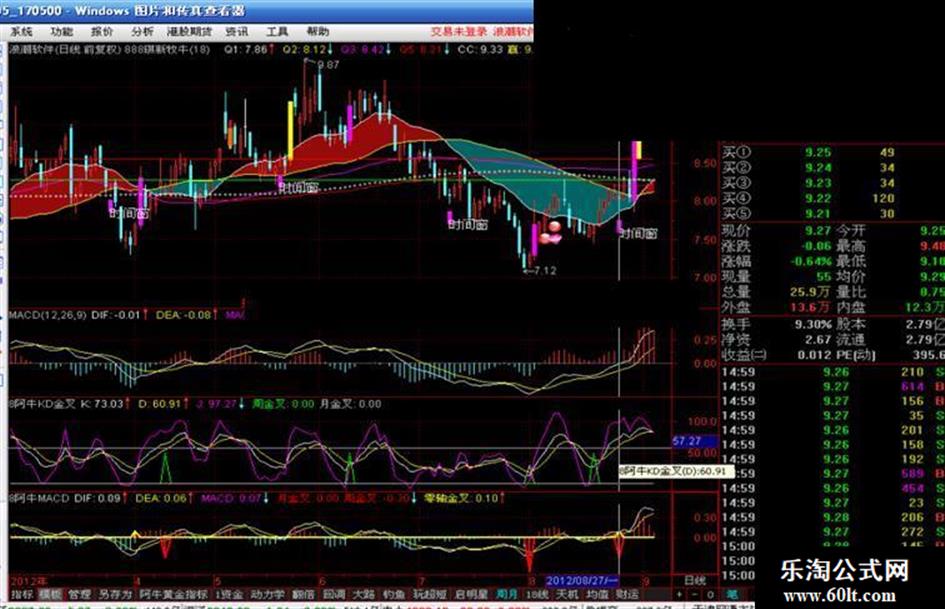Open the 报价 menu
The image size is (945, 609).
pyautogui.click(x=102, y=32)
